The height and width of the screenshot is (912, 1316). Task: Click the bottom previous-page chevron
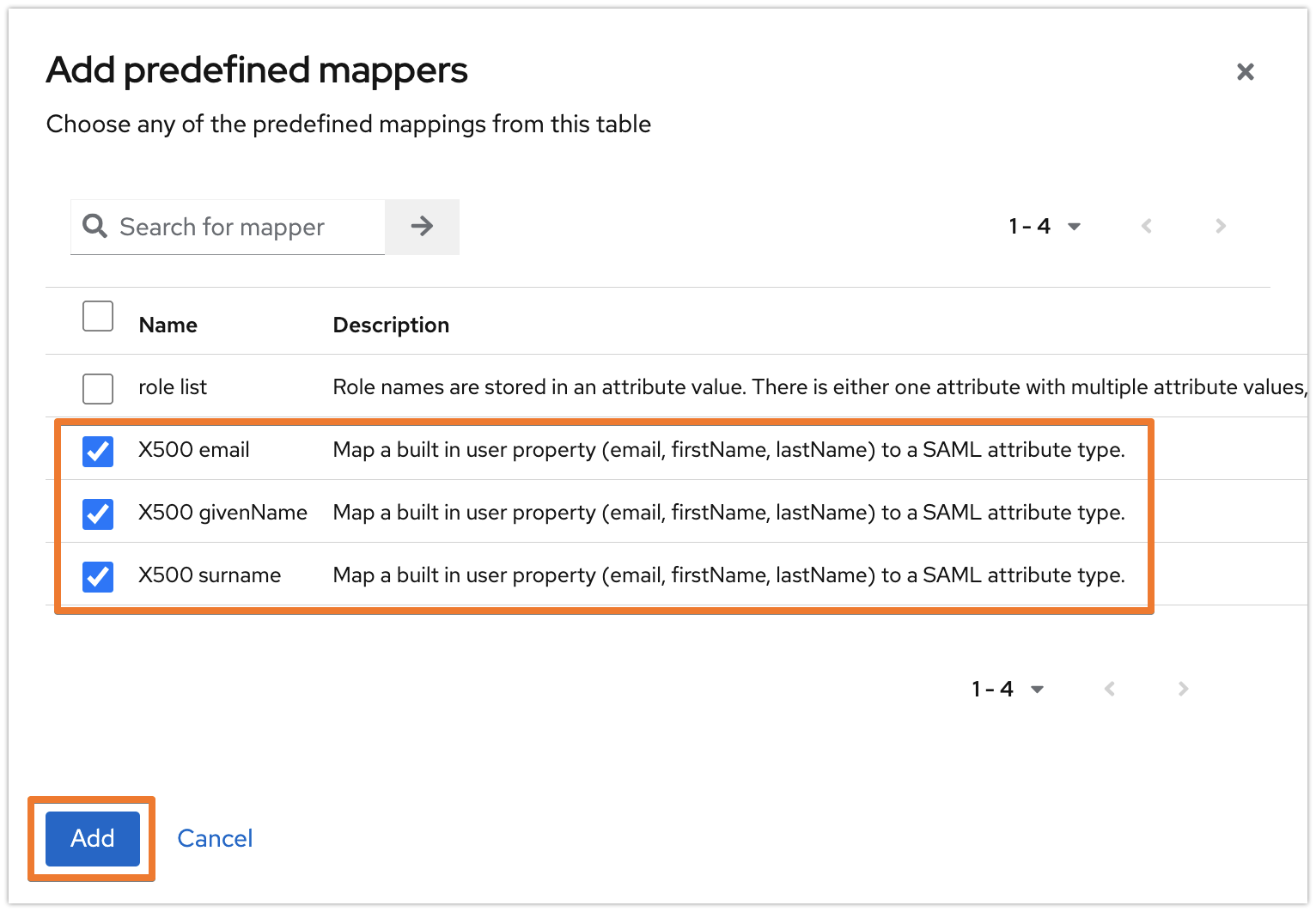pyautogui.click(x=1109, y=688)
